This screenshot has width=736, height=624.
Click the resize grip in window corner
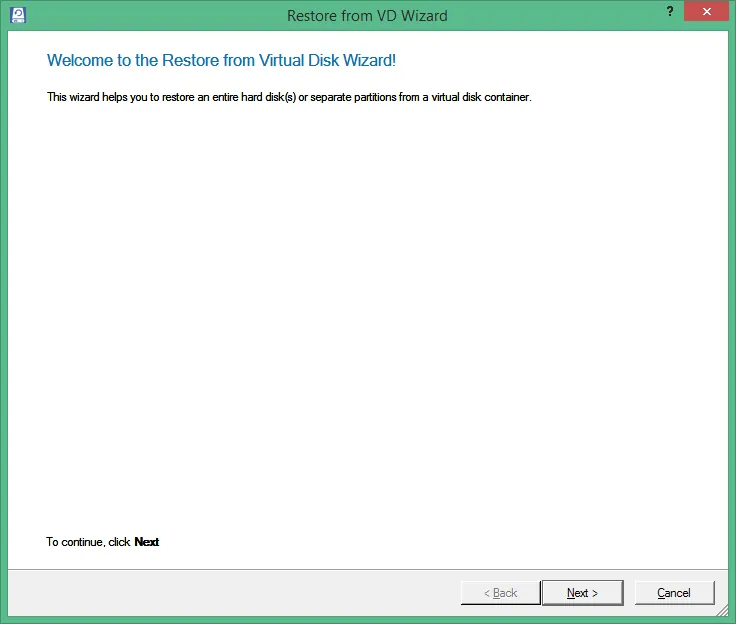coord(722,610)
